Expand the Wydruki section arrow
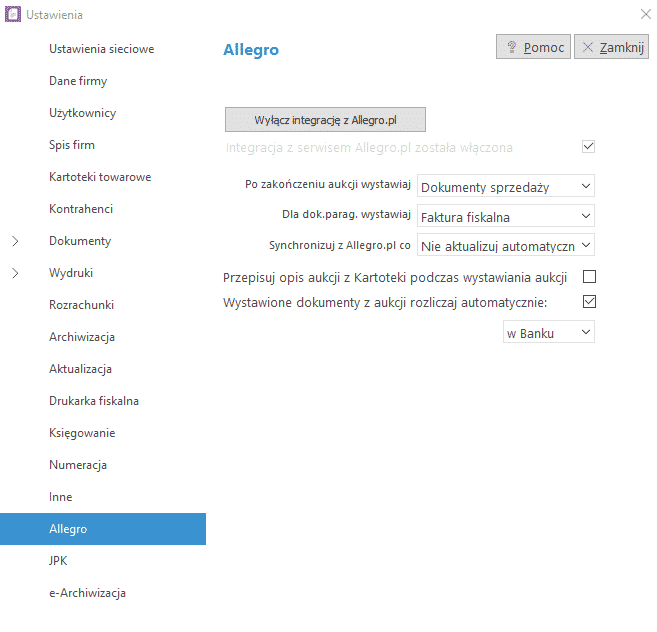The image size is (657, 632). [x=15, y=273]
